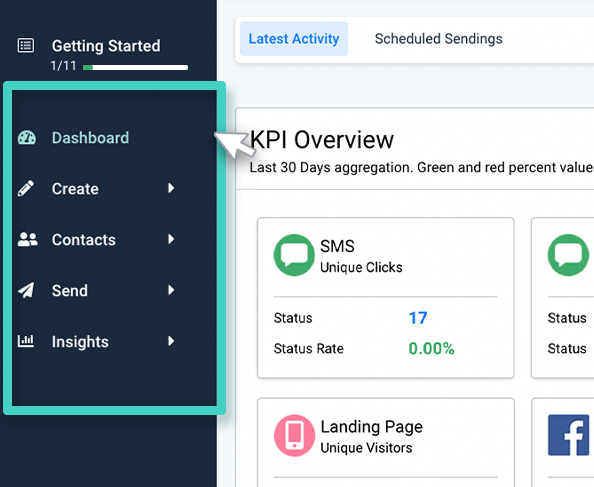Screen dimensions: 594x487
Task: Click the Landing Page phone icon
Action: coord(294,435)
